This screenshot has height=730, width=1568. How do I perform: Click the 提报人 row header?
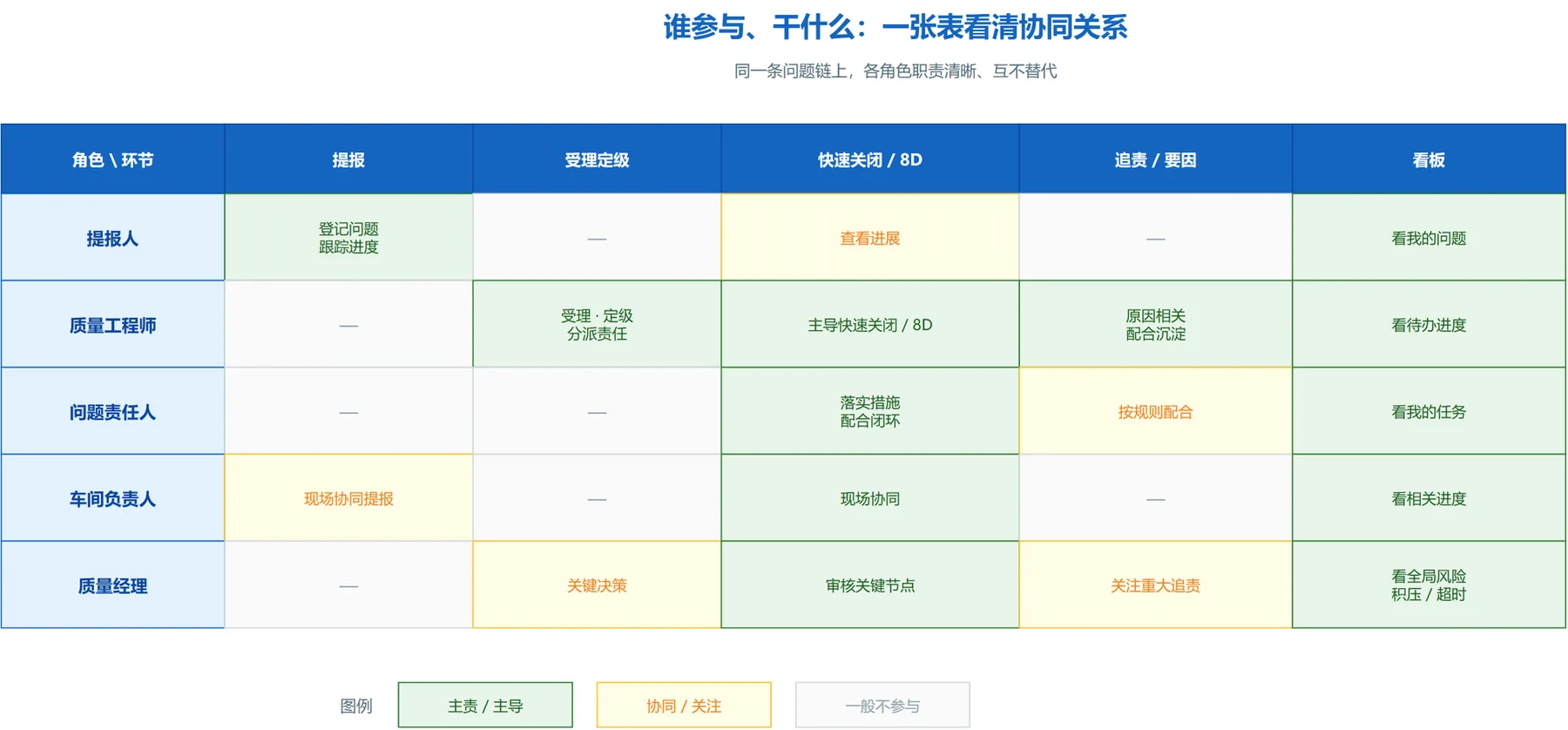pos(112,238)
